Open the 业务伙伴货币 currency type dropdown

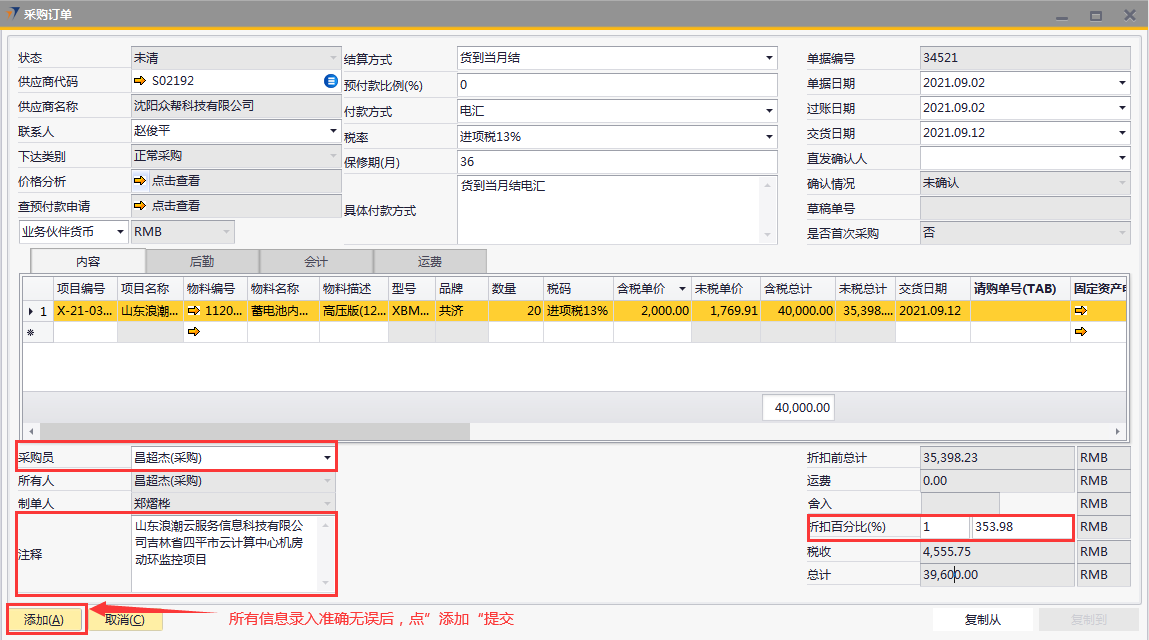121,232
